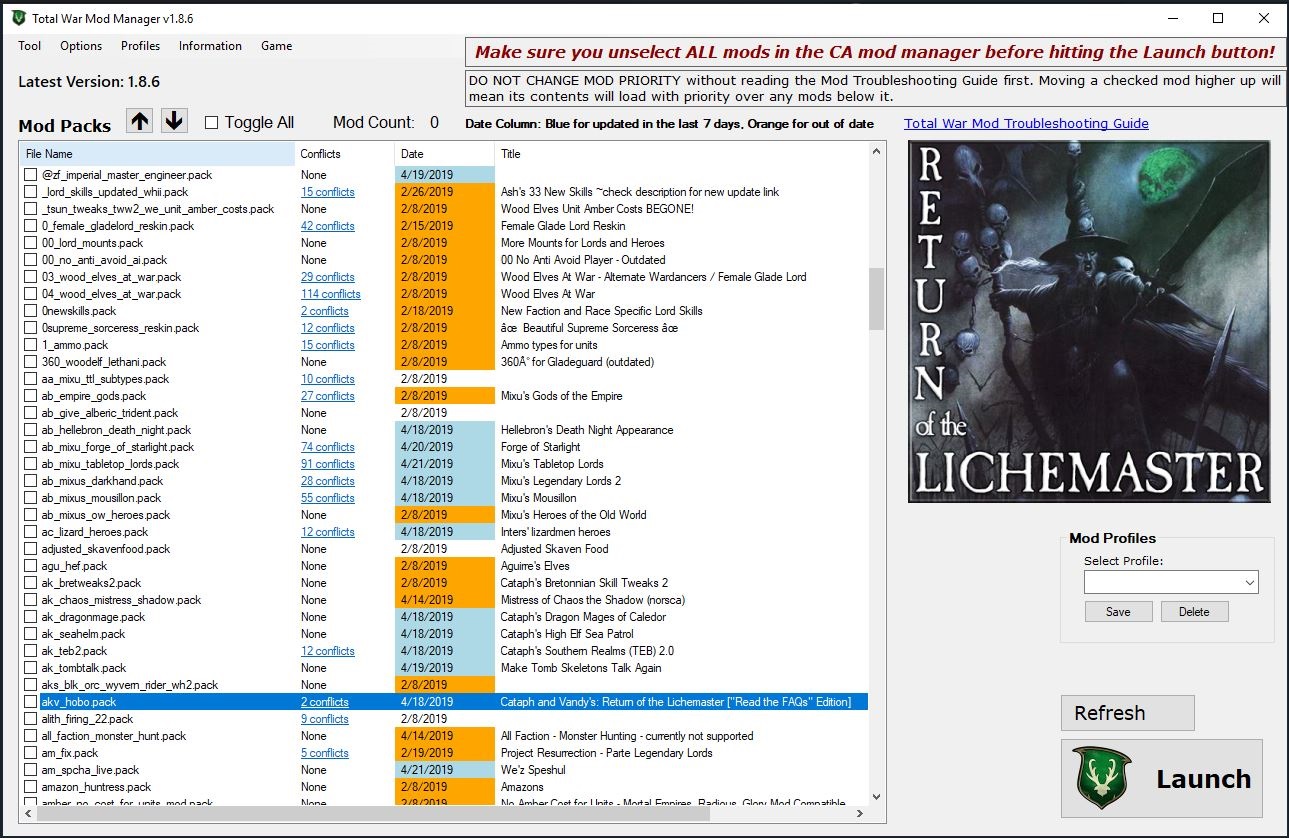
Task: Tick the amazon_huntress.pack checkbox
Action: 31,787
